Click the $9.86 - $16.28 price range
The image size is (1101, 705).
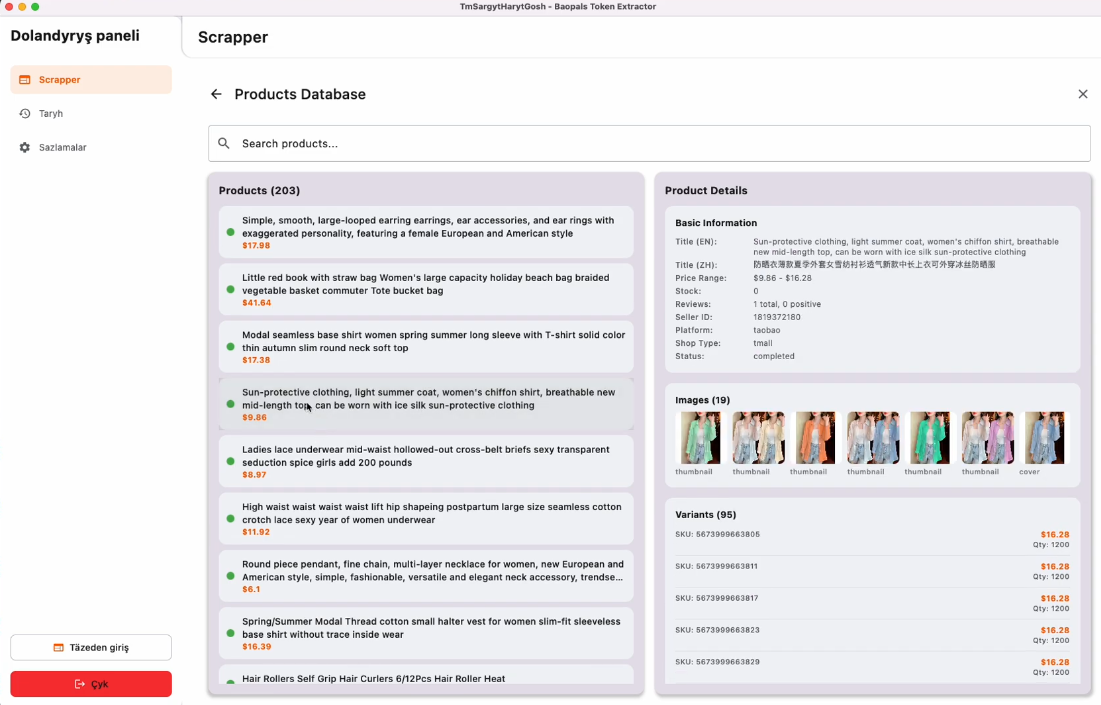(x=782, y=278)
